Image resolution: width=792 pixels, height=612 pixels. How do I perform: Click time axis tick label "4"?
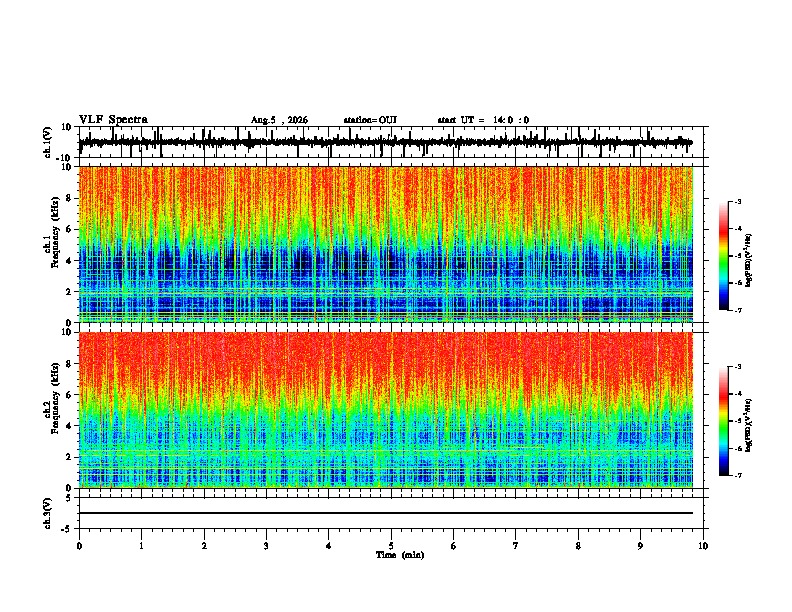pos(328,546)
